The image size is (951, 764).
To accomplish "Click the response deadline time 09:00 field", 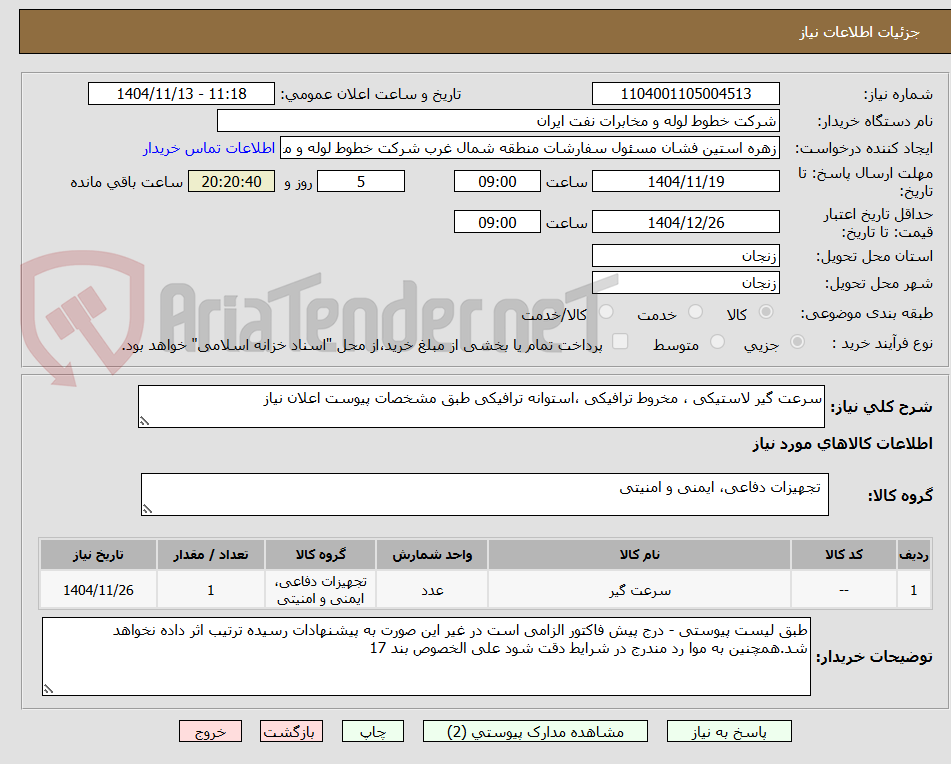I will point(497,181).
